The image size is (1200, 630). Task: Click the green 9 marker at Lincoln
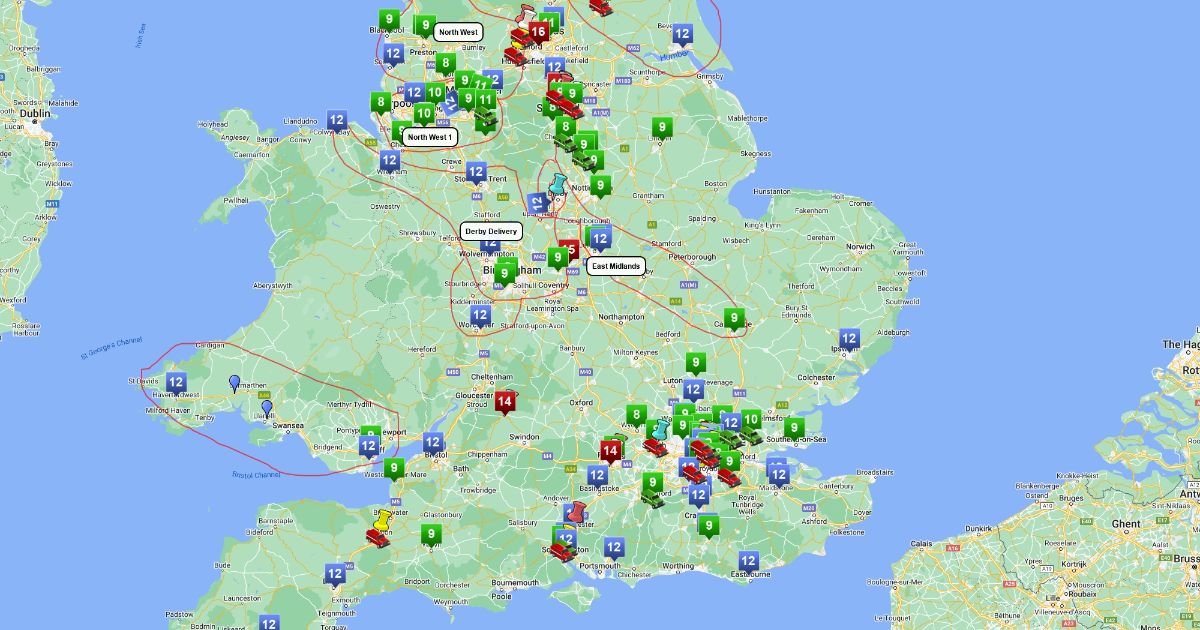pyautogui.click(x=661, y=128)
